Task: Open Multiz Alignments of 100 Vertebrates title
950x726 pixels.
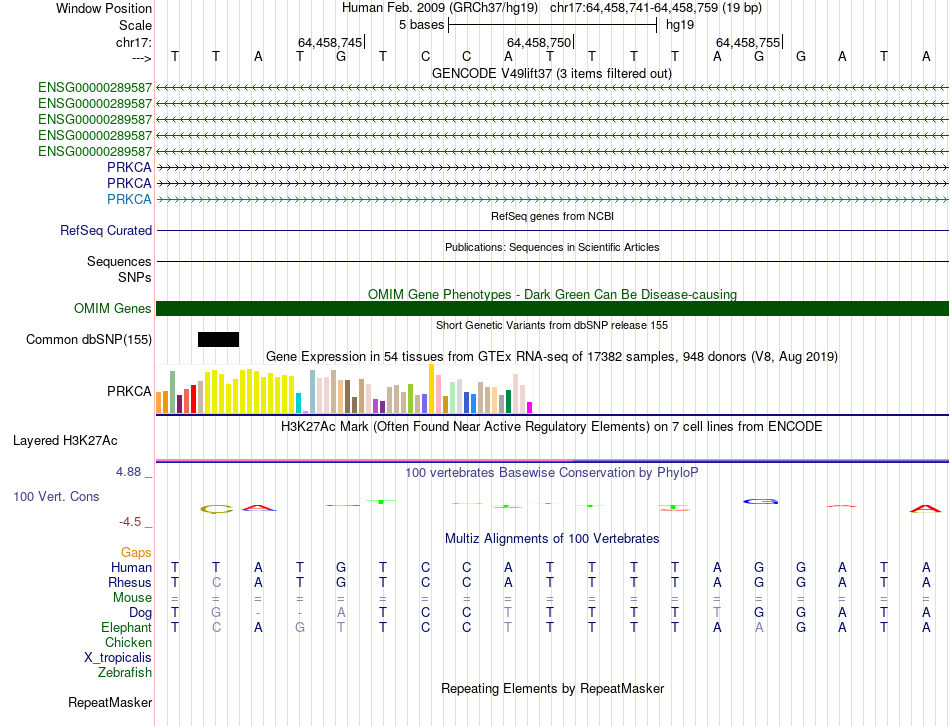Action: (x=552, y=538)
